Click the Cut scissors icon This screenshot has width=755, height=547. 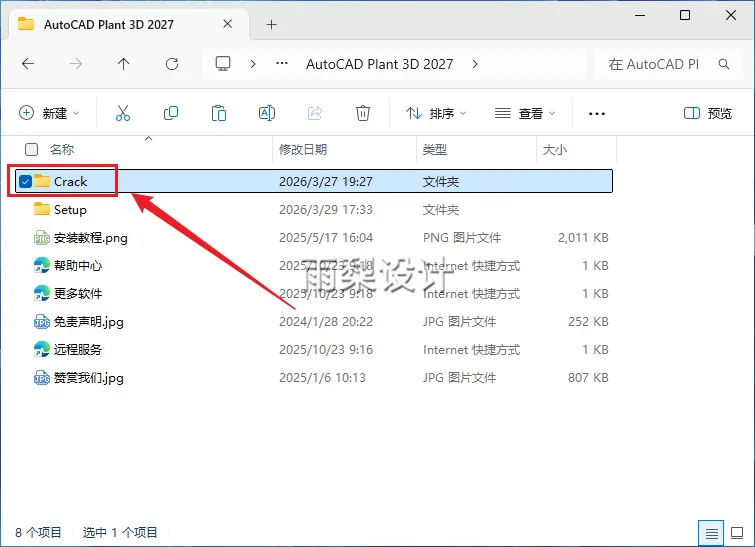[x=123, y=113]
